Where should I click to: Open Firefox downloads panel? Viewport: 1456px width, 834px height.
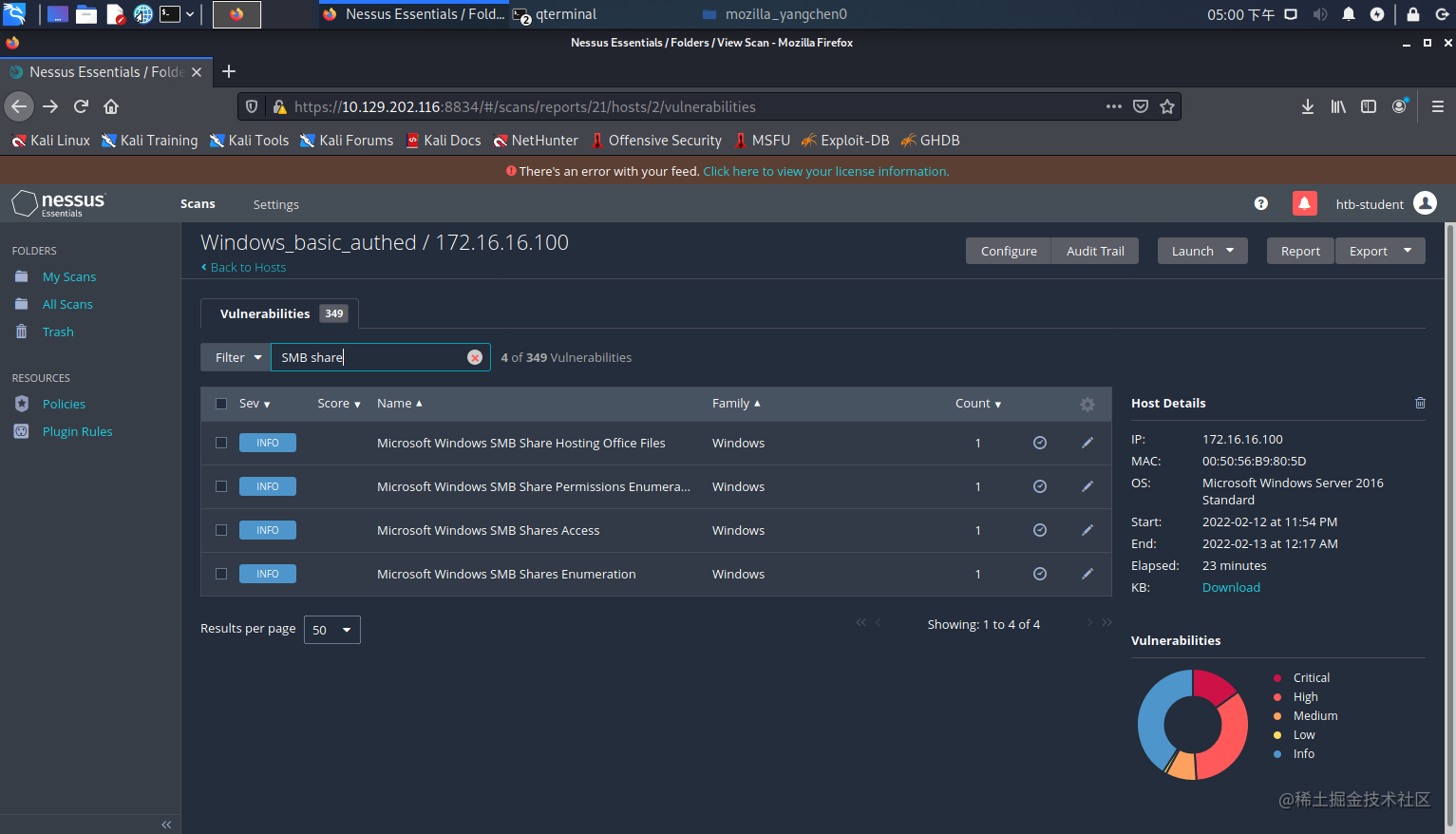pos(1308,106)
